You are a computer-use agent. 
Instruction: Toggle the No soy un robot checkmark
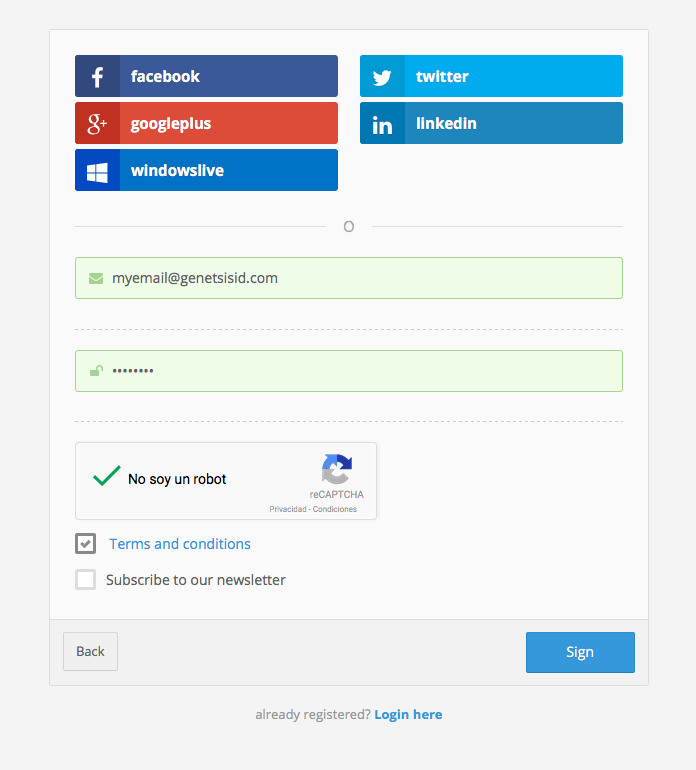pyautogui.click(x=106, y=478)
